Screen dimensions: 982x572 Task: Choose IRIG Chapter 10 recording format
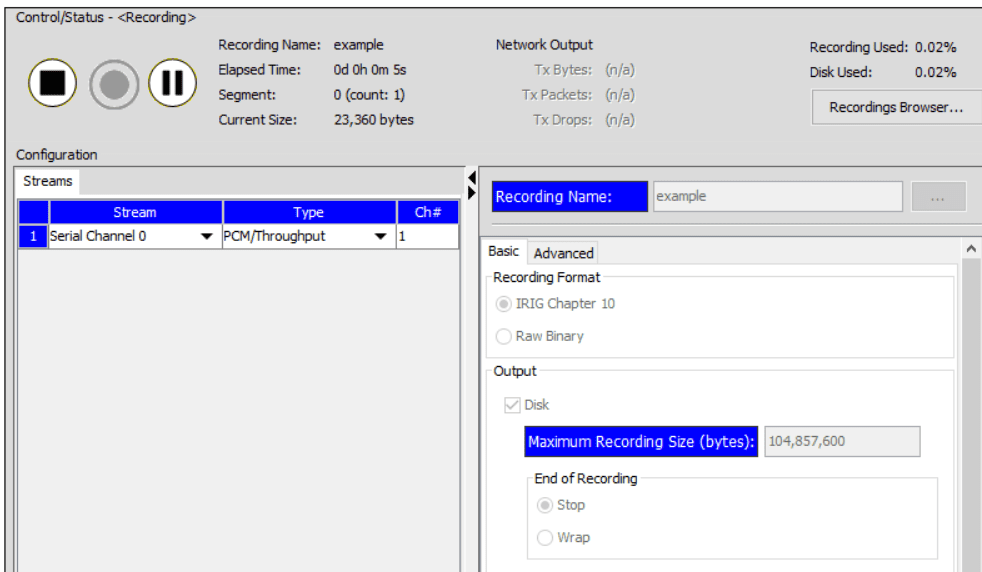503,304
